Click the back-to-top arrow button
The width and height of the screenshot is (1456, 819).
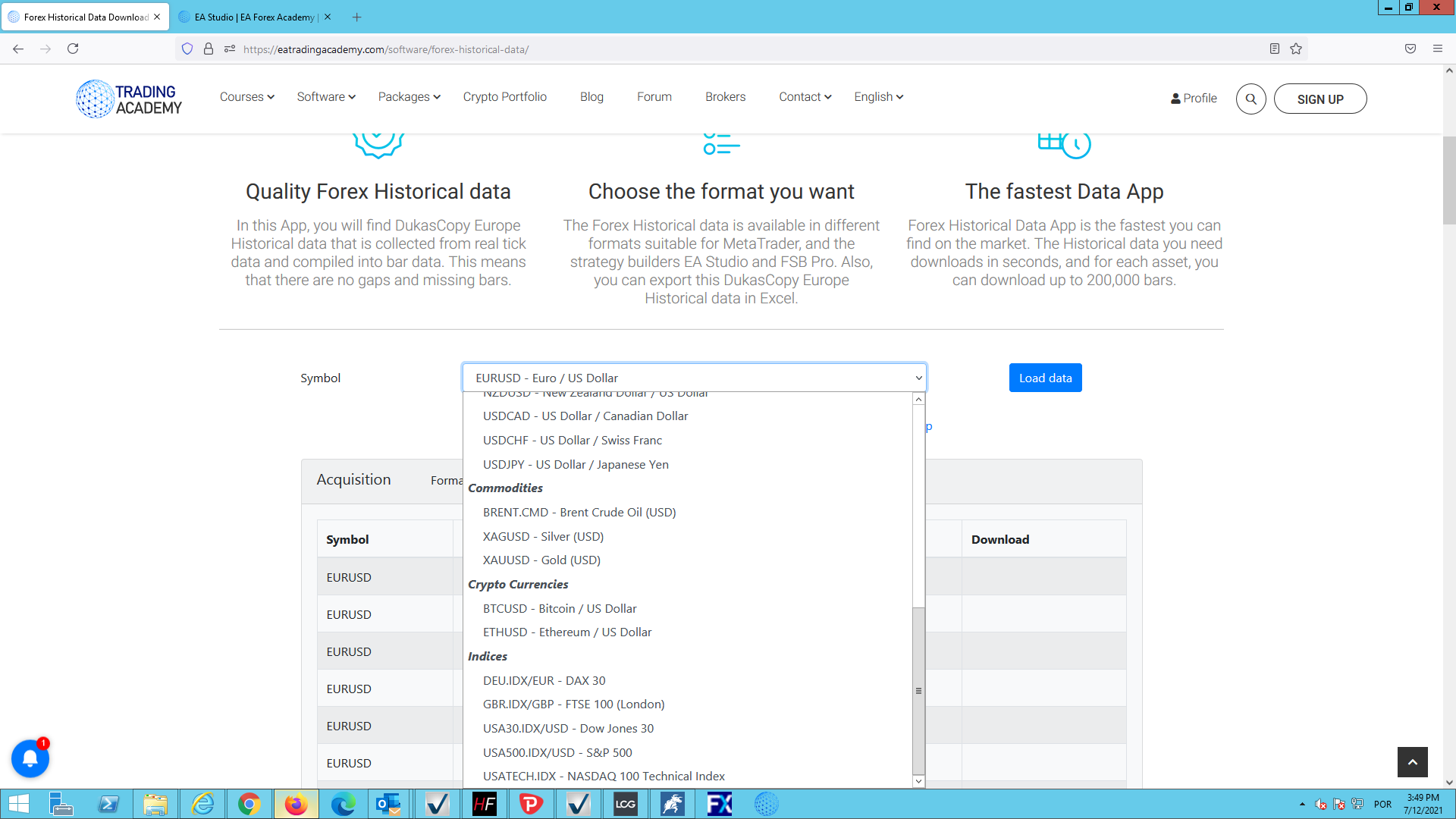[x=1412, y=761]
